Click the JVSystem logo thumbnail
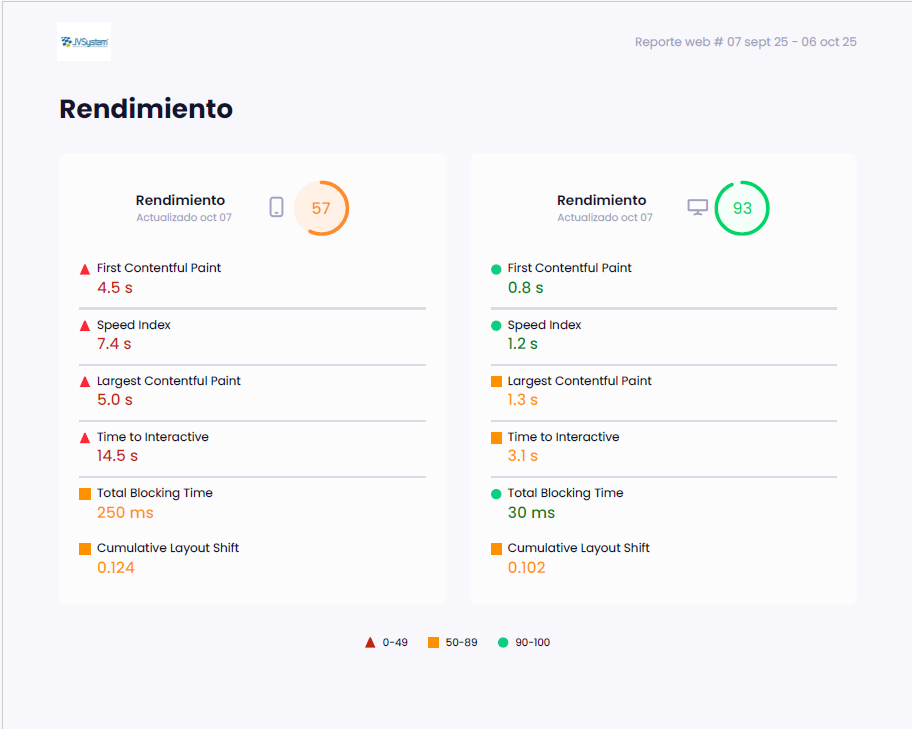Screen dimensions: 912x729 click(84, 42)
